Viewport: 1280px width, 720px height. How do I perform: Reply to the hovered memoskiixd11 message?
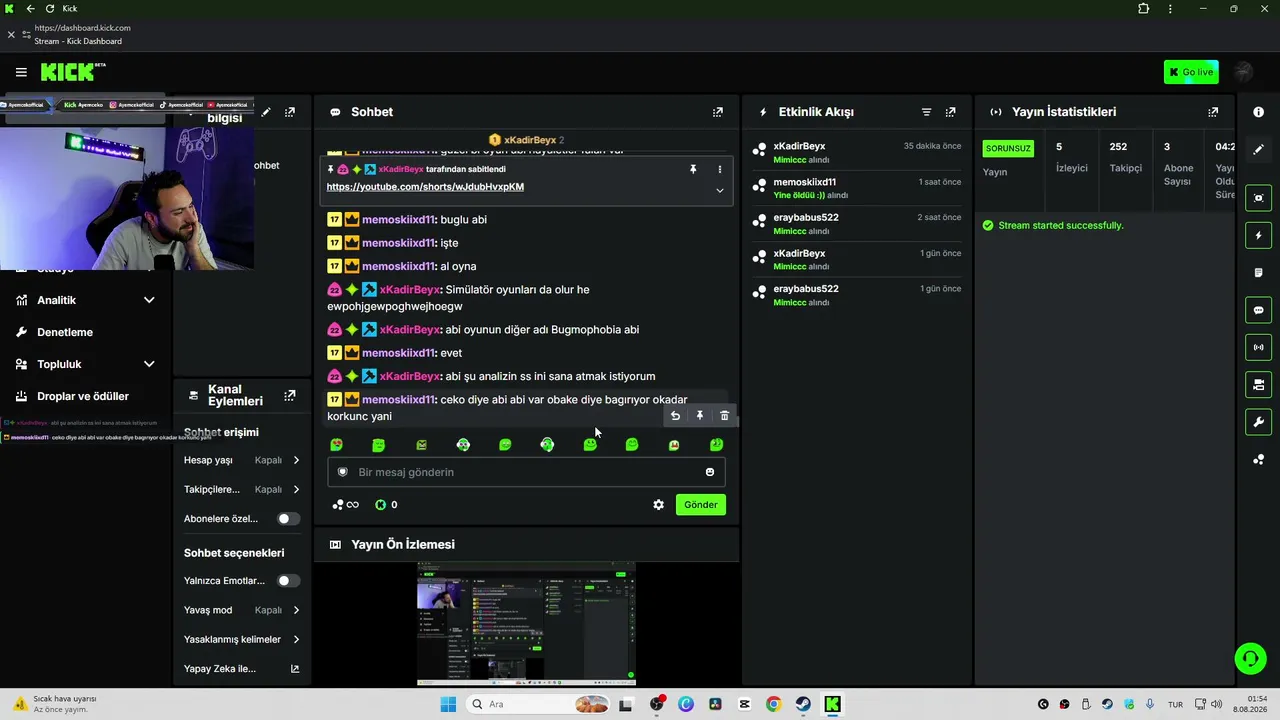(x=675, y=416)
